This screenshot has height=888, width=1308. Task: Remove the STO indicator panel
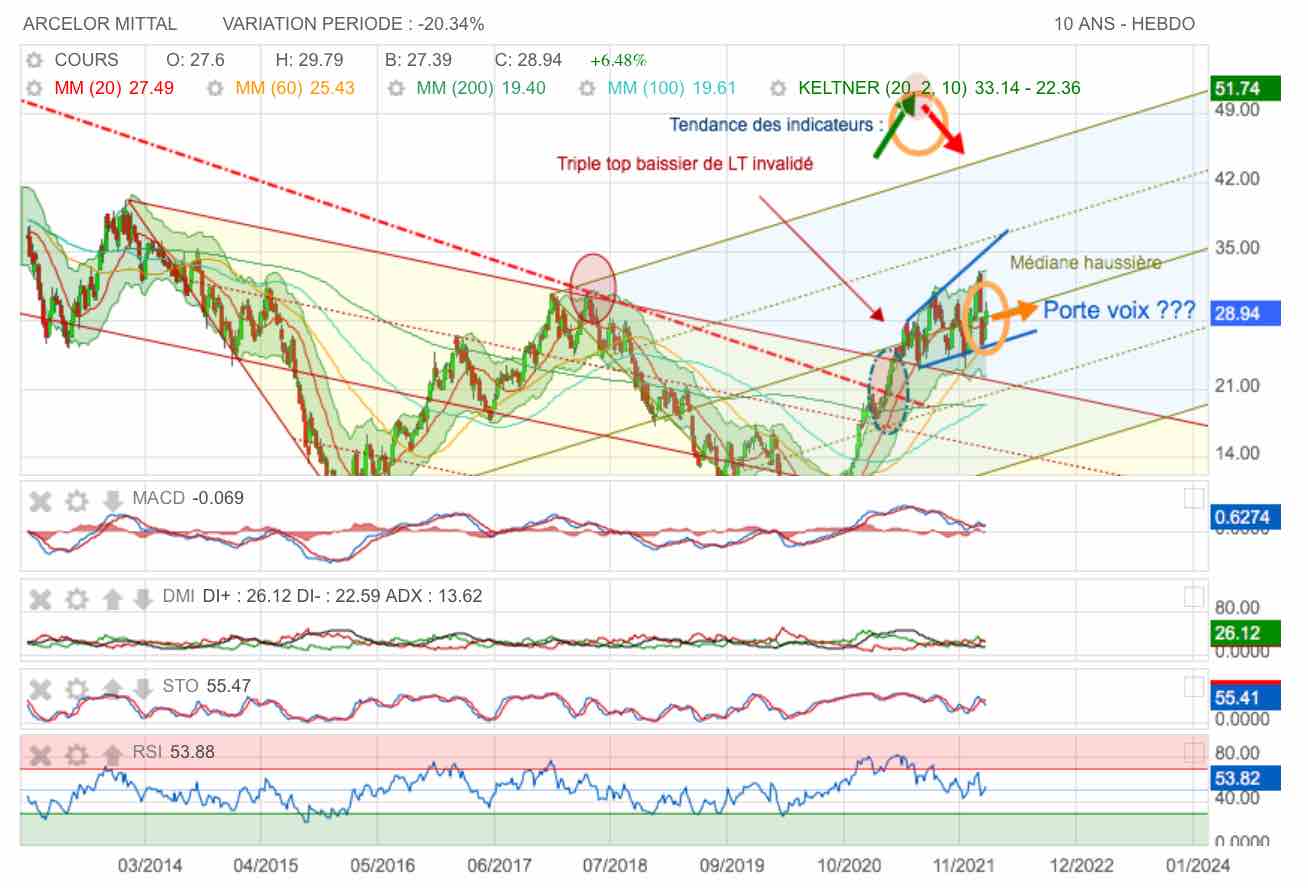(40, 688)
